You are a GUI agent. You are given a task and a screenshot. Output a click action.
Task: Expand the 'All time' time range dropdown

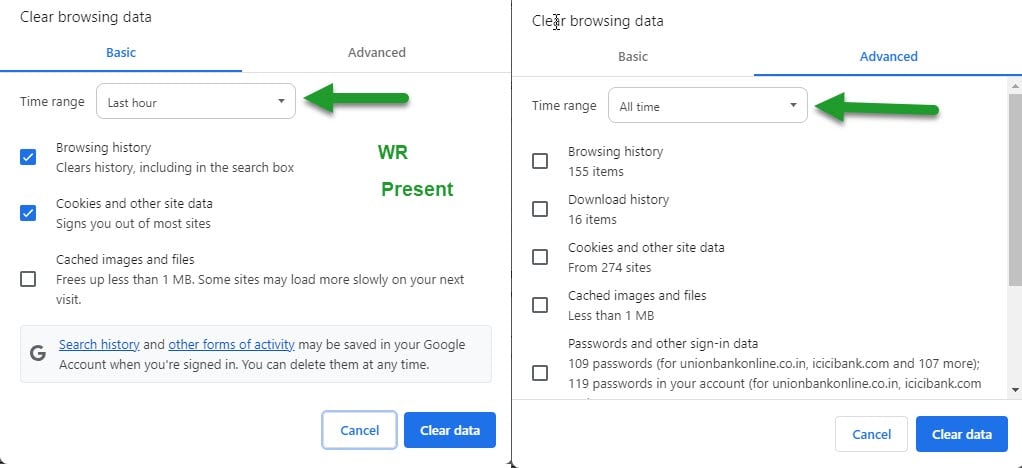(708, 106)
